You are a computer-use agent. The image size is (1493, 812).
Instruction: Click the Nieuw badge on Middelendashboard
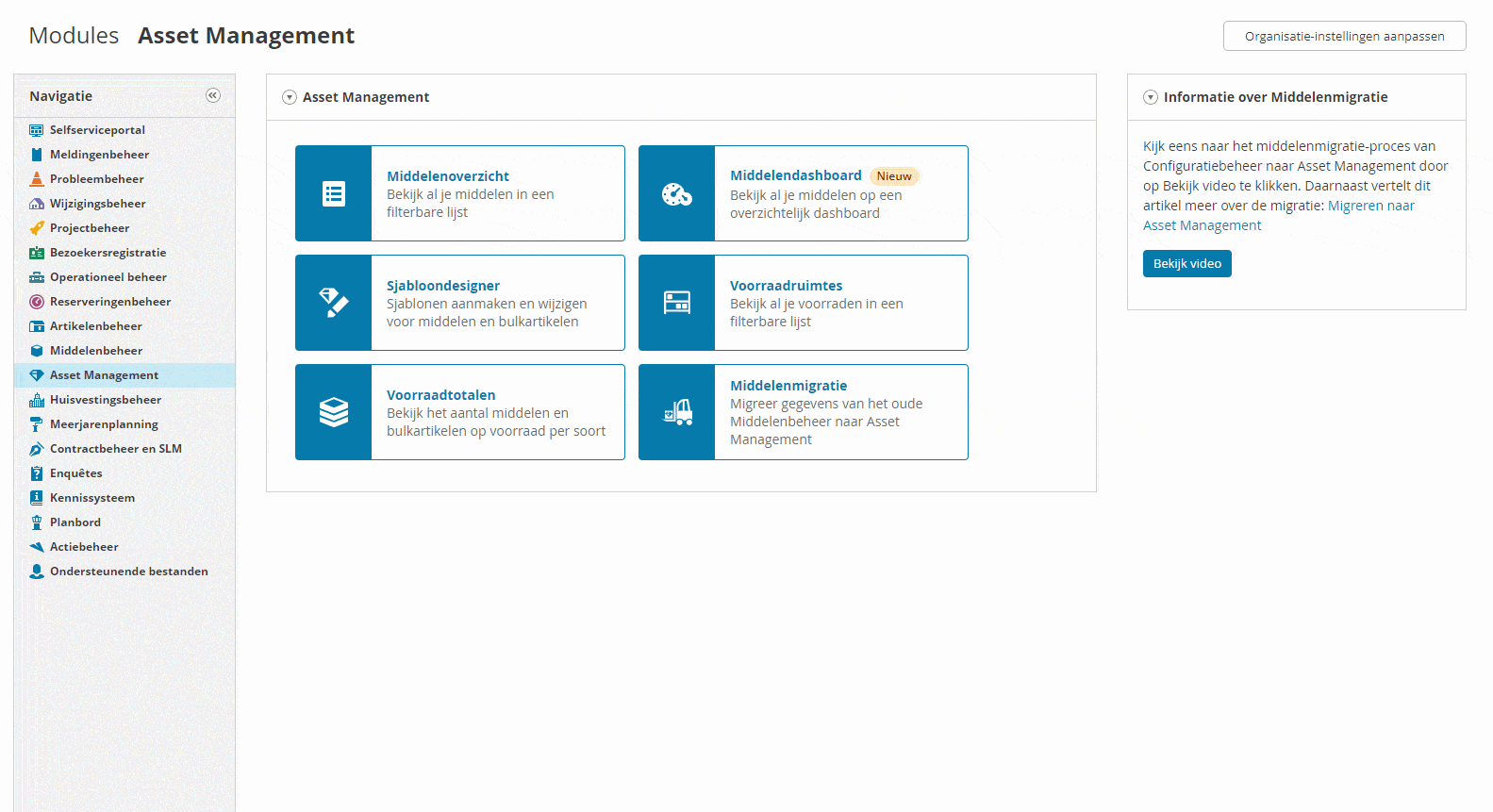pos(894,176)
